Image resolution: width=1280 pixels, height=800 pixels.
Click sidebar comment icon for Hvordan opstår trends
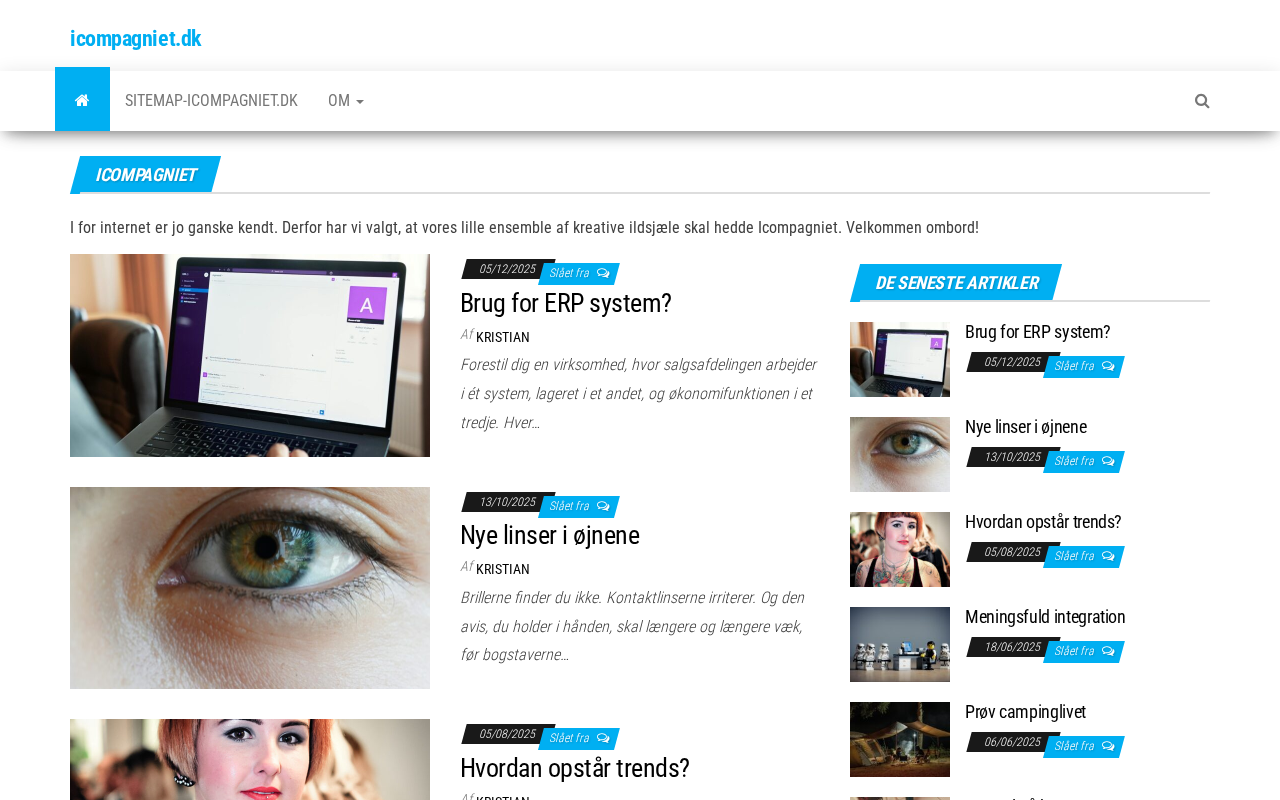tap(1108, 556)
